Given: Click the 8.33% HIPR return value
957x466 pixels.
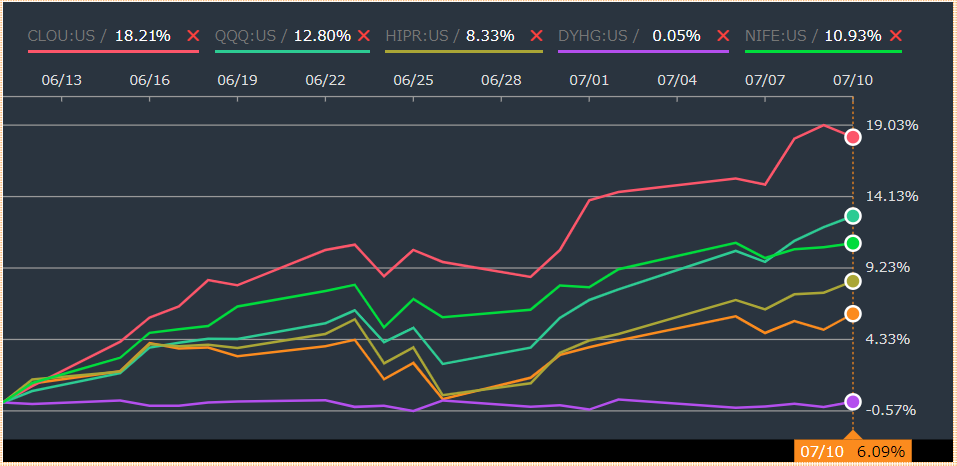Looking at the screenshot, I should pos(490,36).
